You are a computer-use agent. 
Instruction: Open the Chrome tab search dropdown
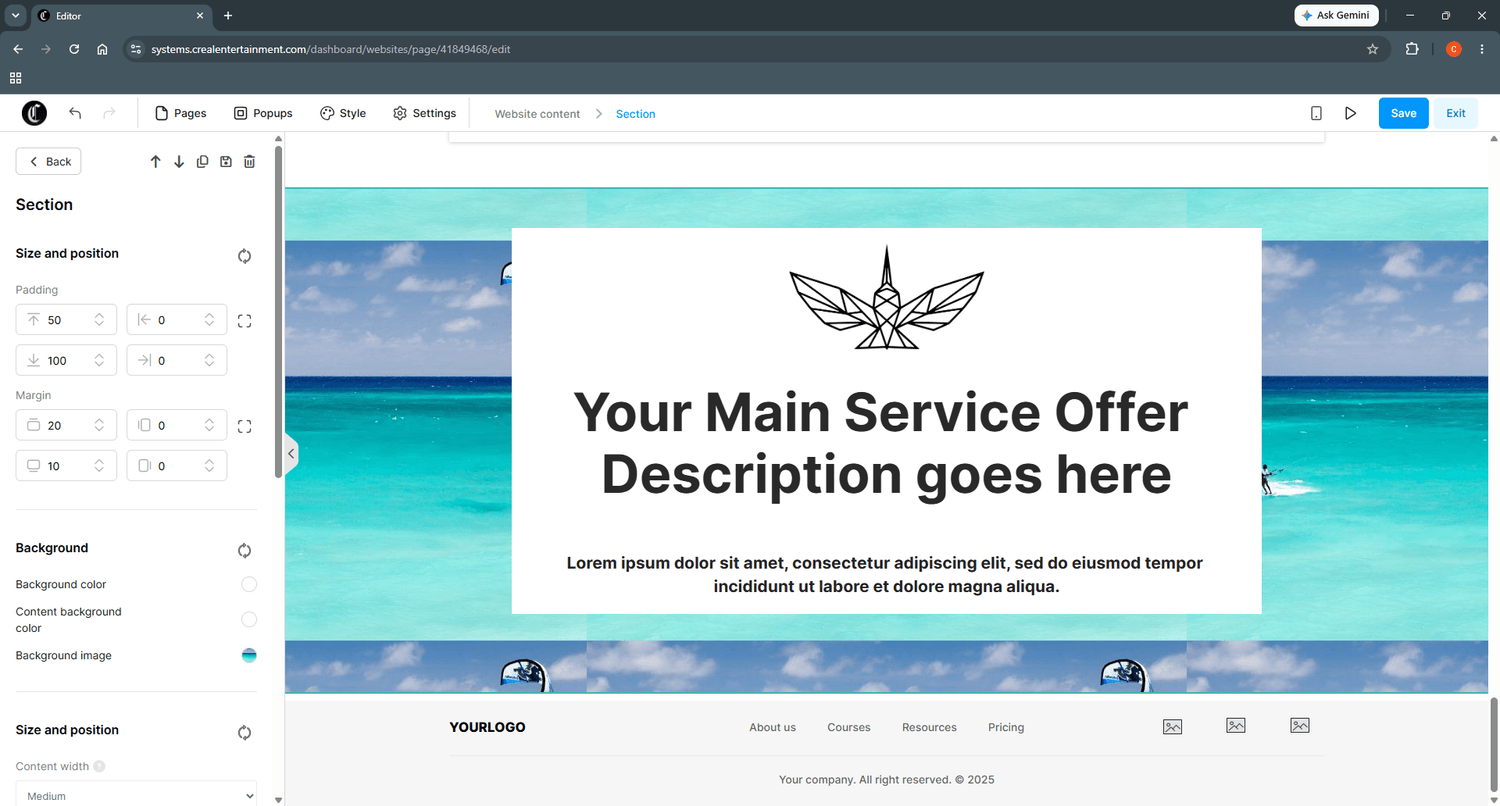[x=15, y=16]
